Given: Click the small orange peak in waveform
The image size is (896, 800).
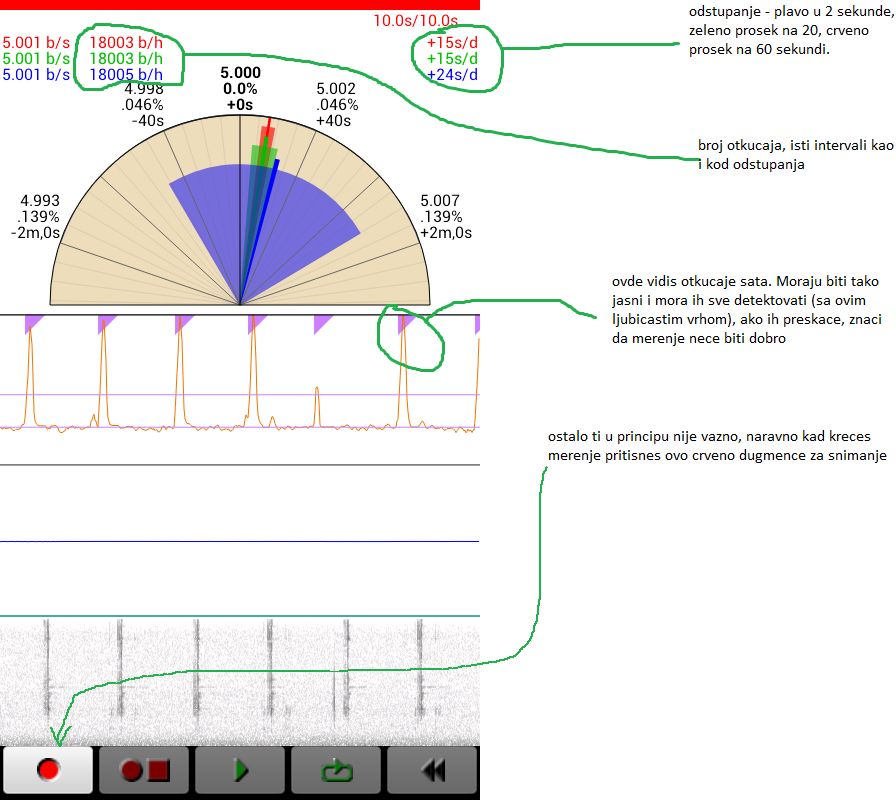Looking at the screenshot, I should pyautogui.click(x=317, y=406).
